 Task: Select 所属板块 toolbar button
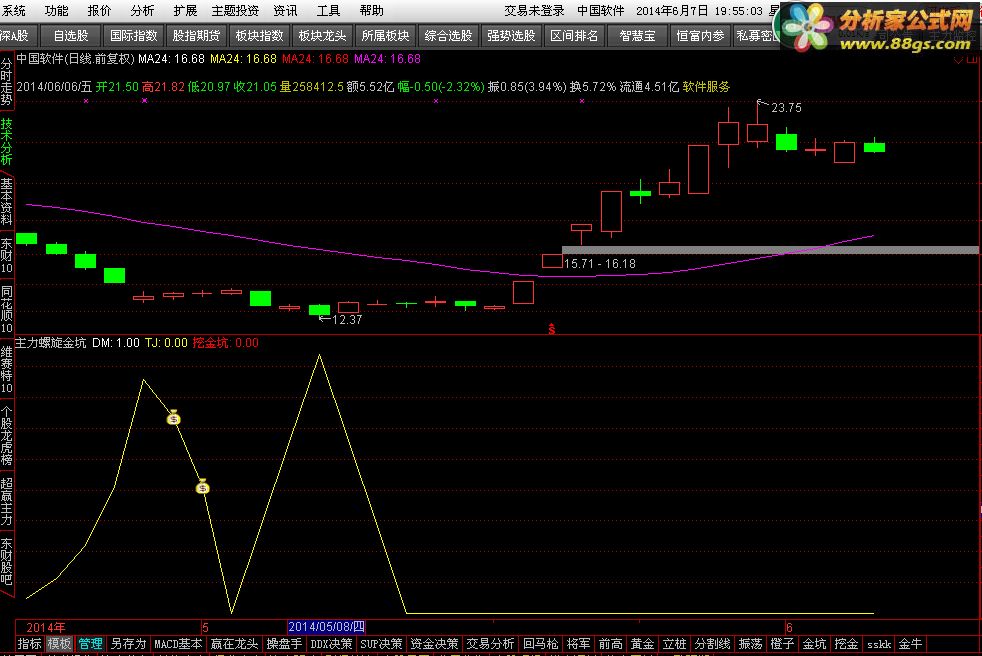385,36
